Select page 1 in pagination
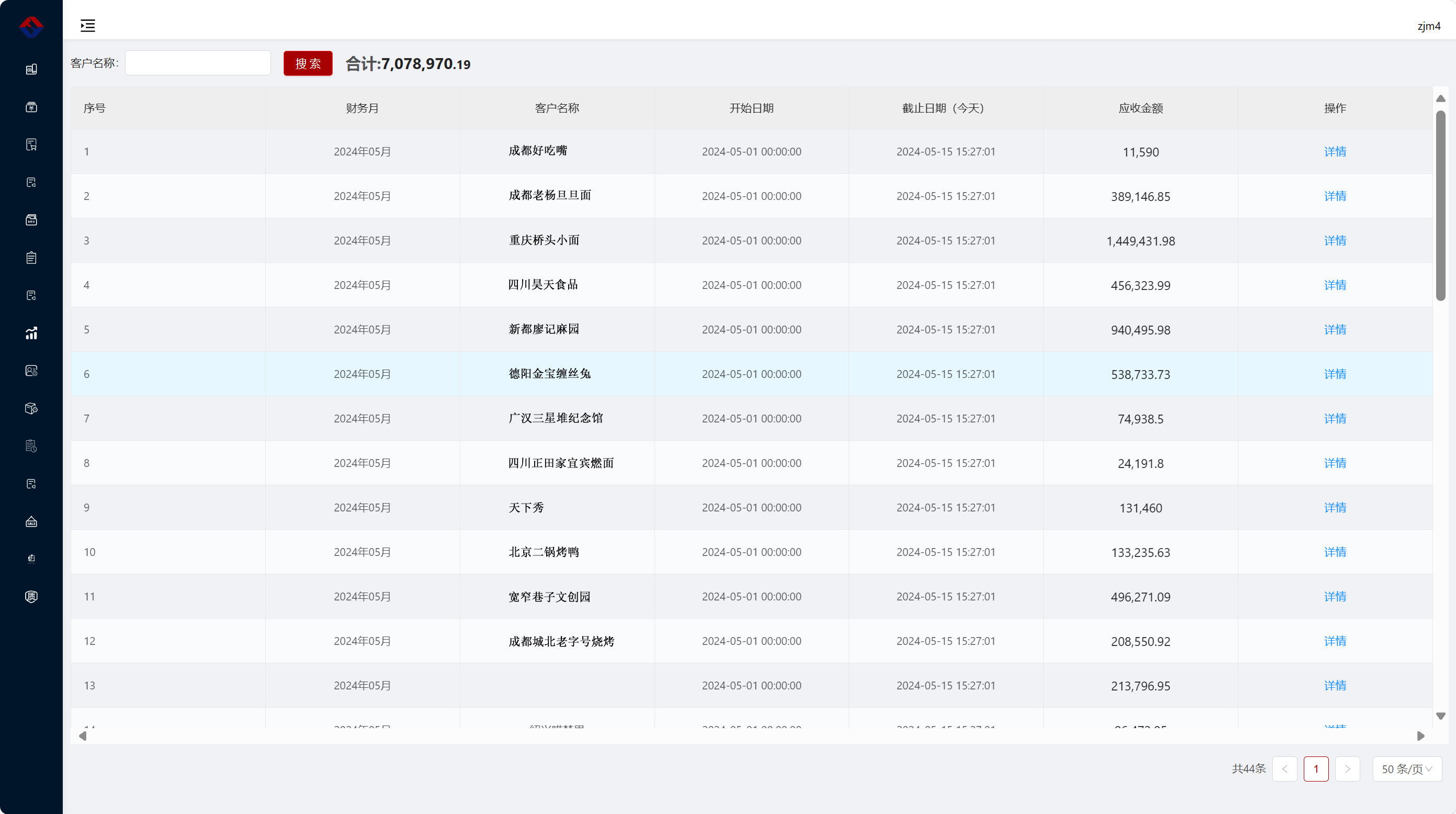This screenshot has height=814, width=1456. [1316, 769]
